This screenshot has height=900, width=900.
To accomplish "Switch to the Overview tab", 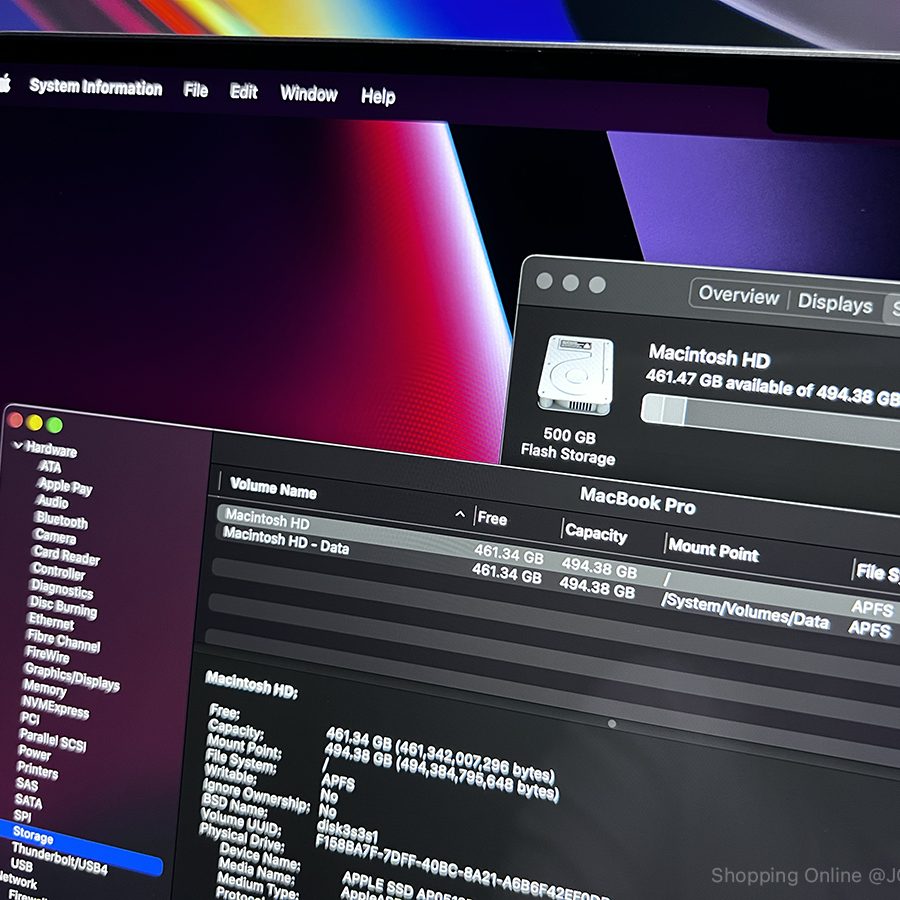I will [739, 296].
